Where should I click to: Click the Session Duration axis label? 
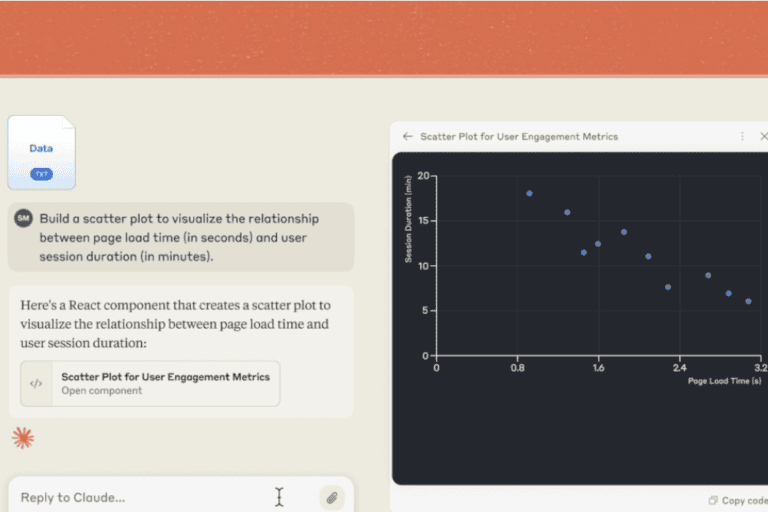coord(408,219)
